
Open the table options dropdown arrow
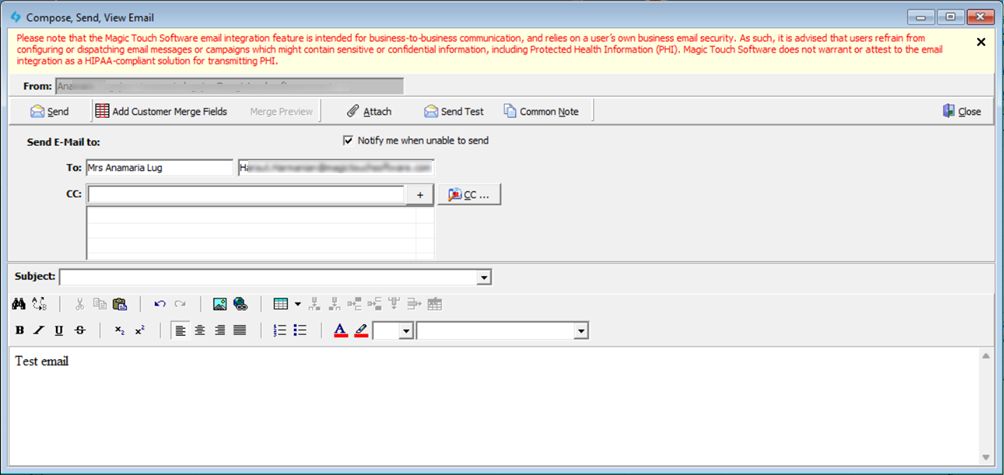tap(298, 304)
